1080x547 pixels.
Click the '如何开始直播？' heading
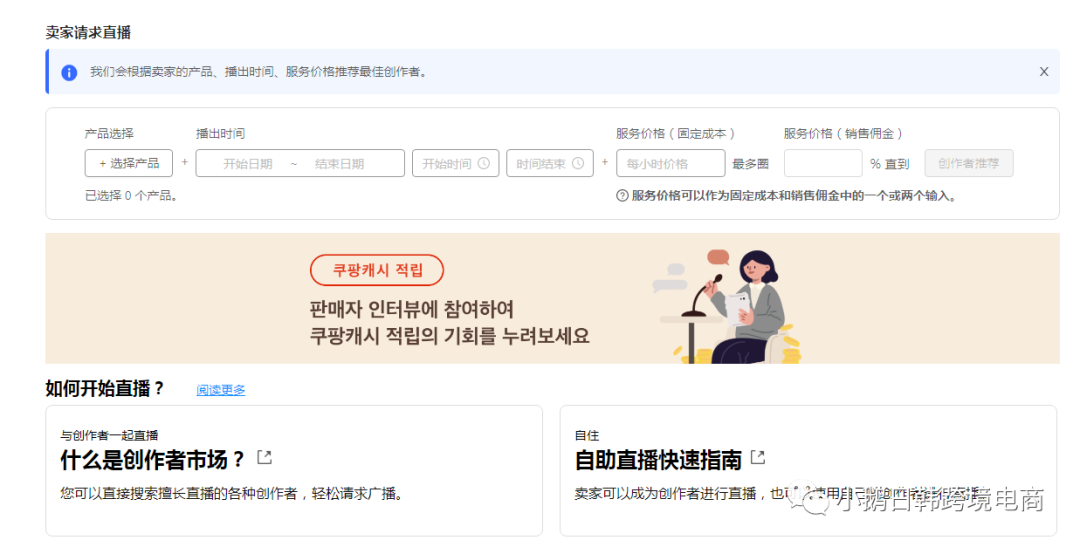pos(105,389)
